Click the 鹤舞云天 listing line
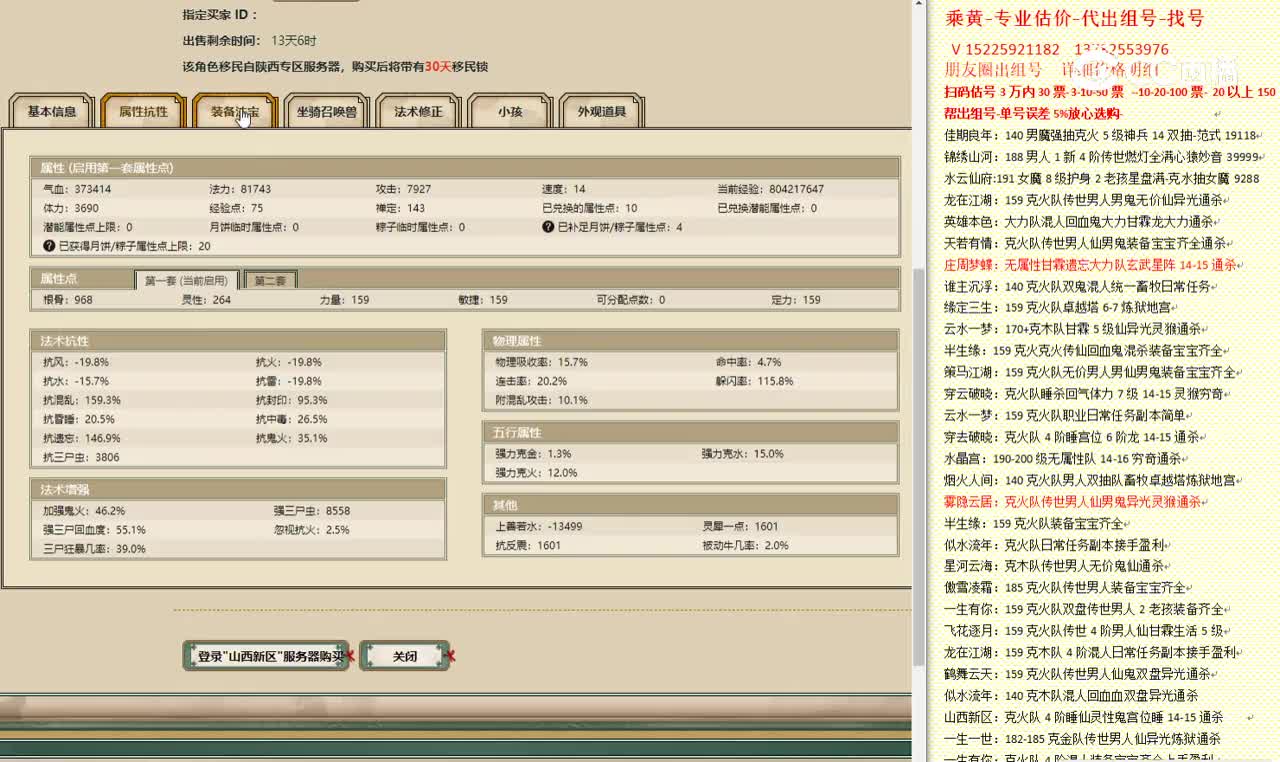 coord(1079,674)
